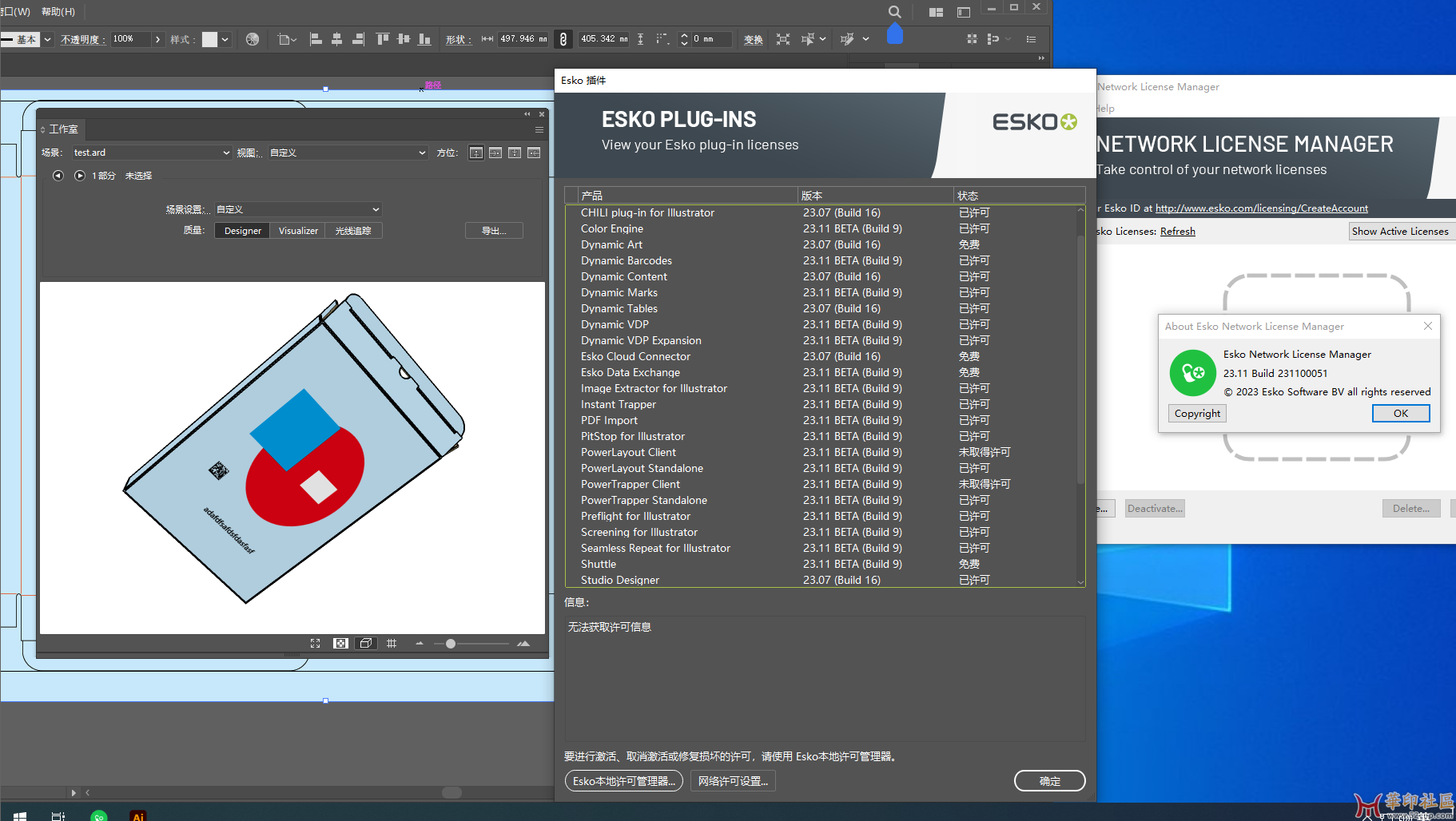Select PowerLayout Client row in plug-in list
This screenshot has width=1456, height=821.
coord(821,452)
